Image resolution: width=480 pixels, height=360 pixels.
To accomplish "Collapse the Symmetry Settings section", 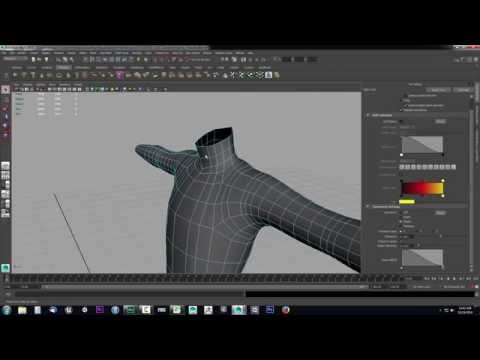I will point(368,207).
